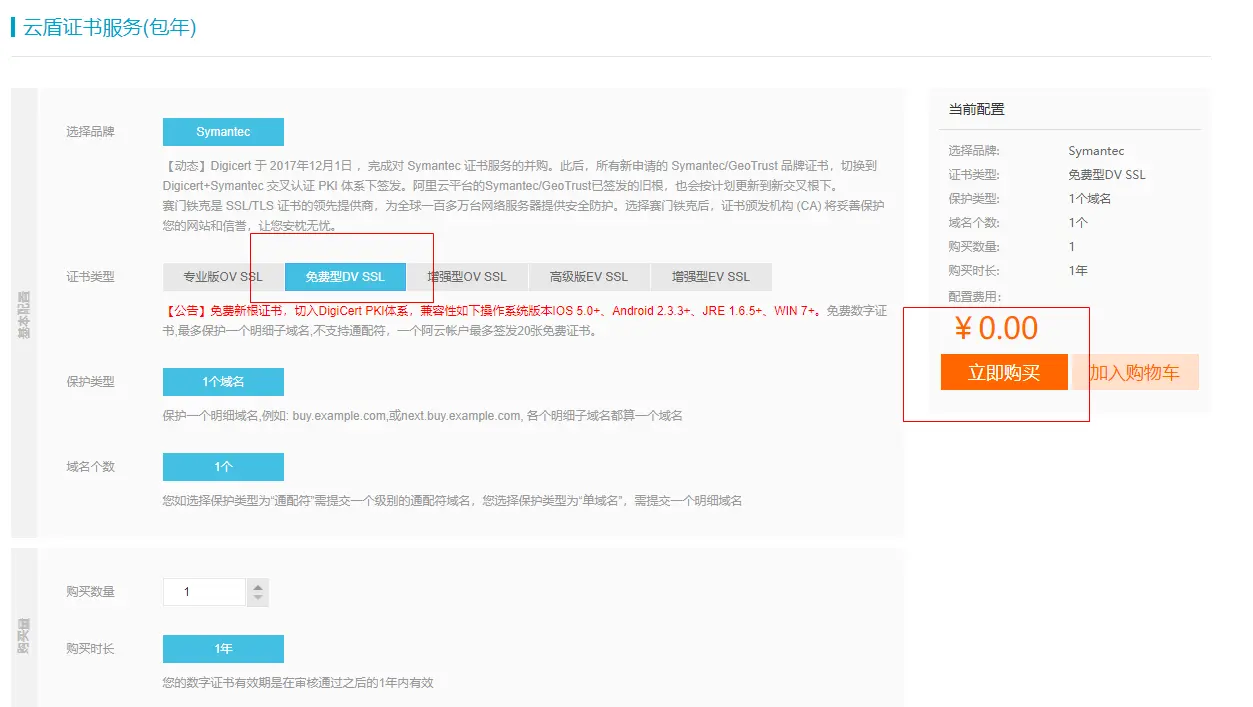This screenshot has width=1253, height=707.
Task: Click the 购买时长 label in form
Action: point(90,649)
